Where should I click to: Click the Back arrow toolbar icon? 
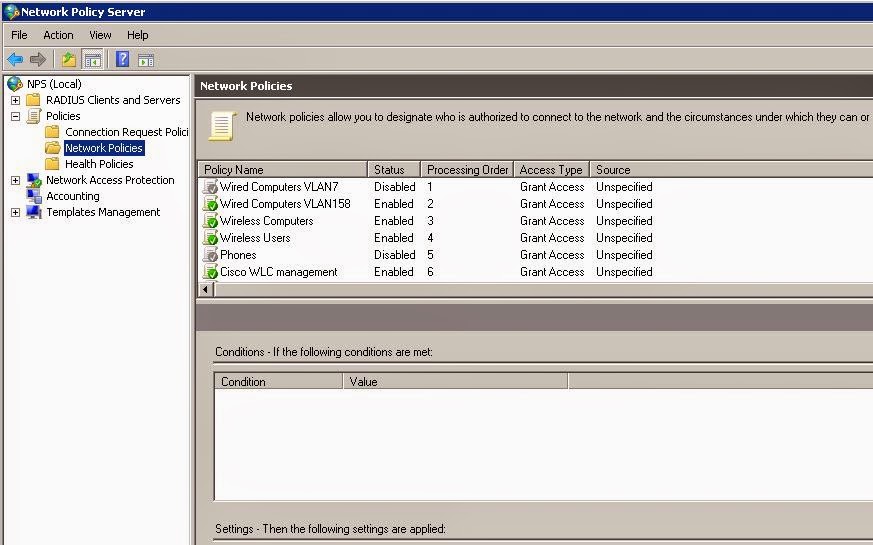pyautogui.click(x=15, y=59)
